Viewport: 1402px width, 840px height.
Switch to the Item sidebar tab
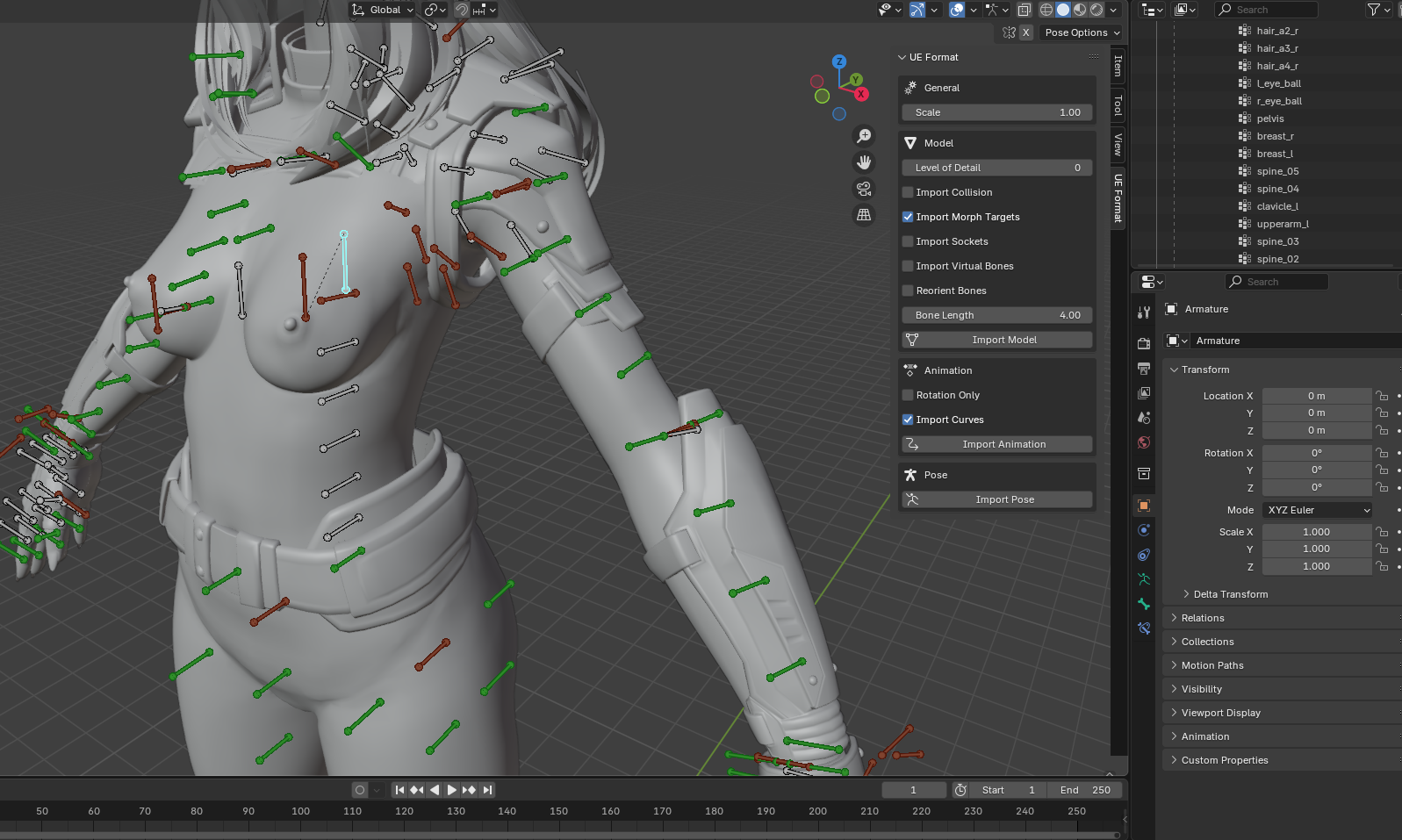(1118, 66)
